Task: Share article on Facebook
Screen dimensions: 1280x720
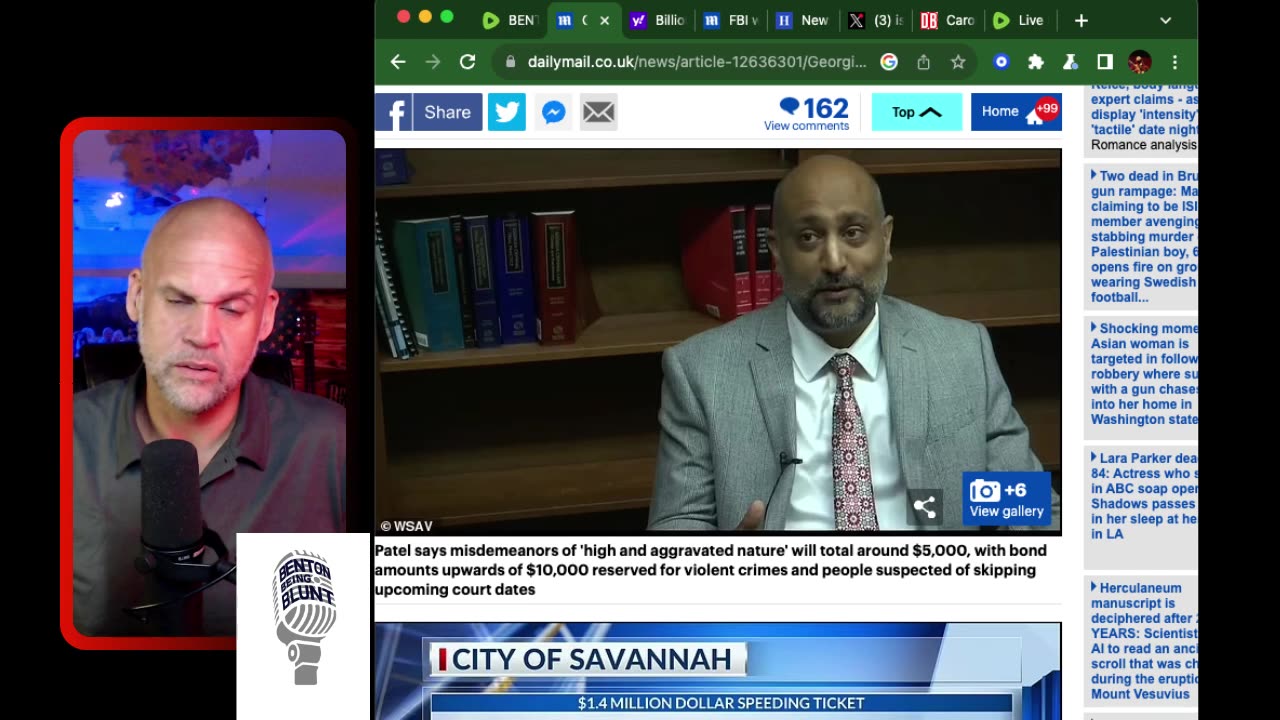Action: click(429, 112)
